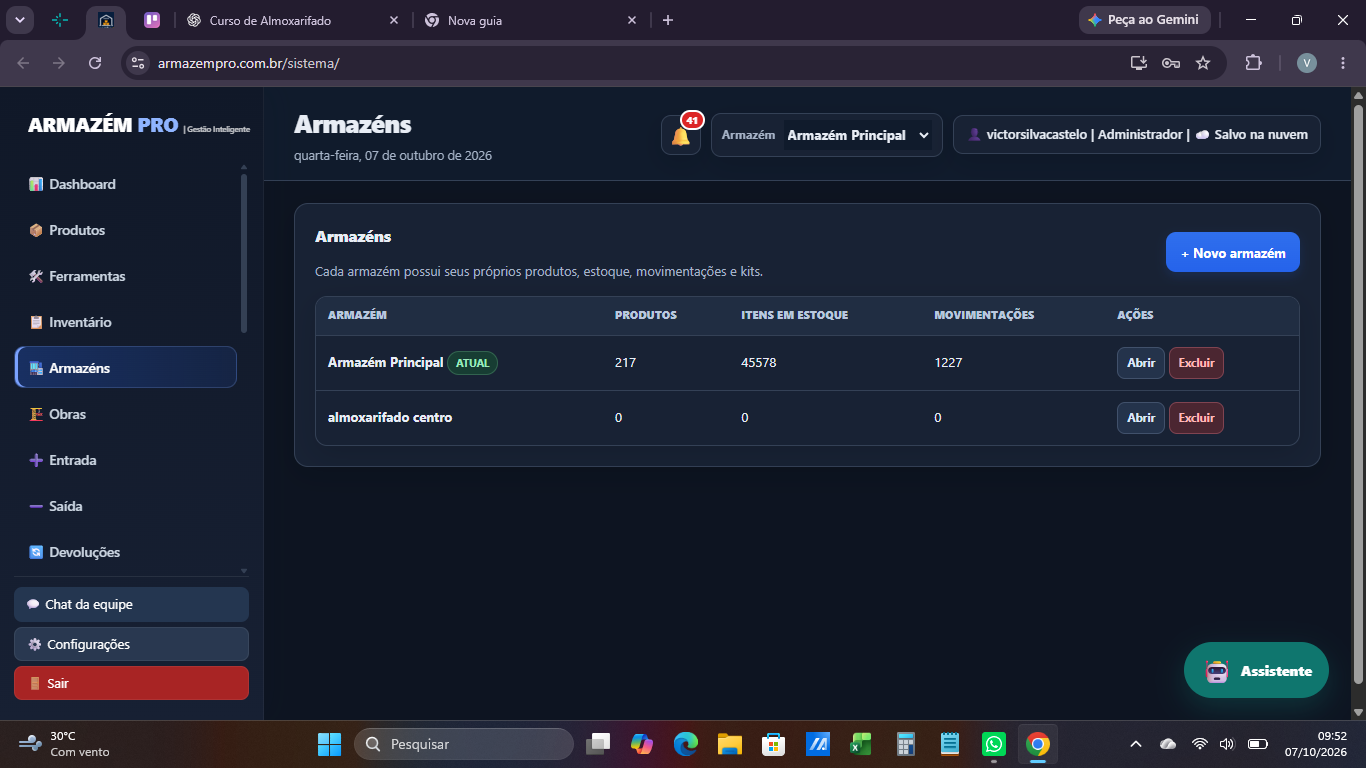
Task: Open WhatsApp from the Windows taskbar
Action: (x=993, y=744)
